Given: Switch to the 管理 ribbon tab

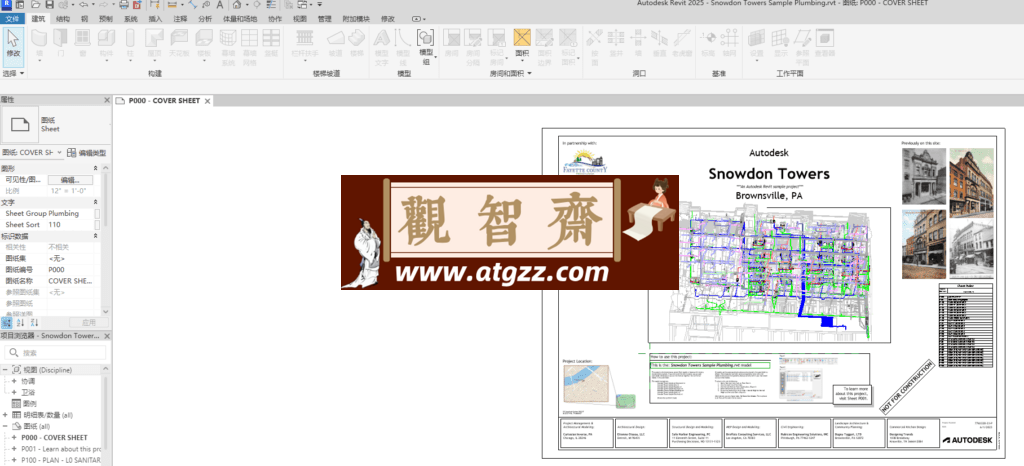Looking at the screenshot, I should [x=325, y=19].
